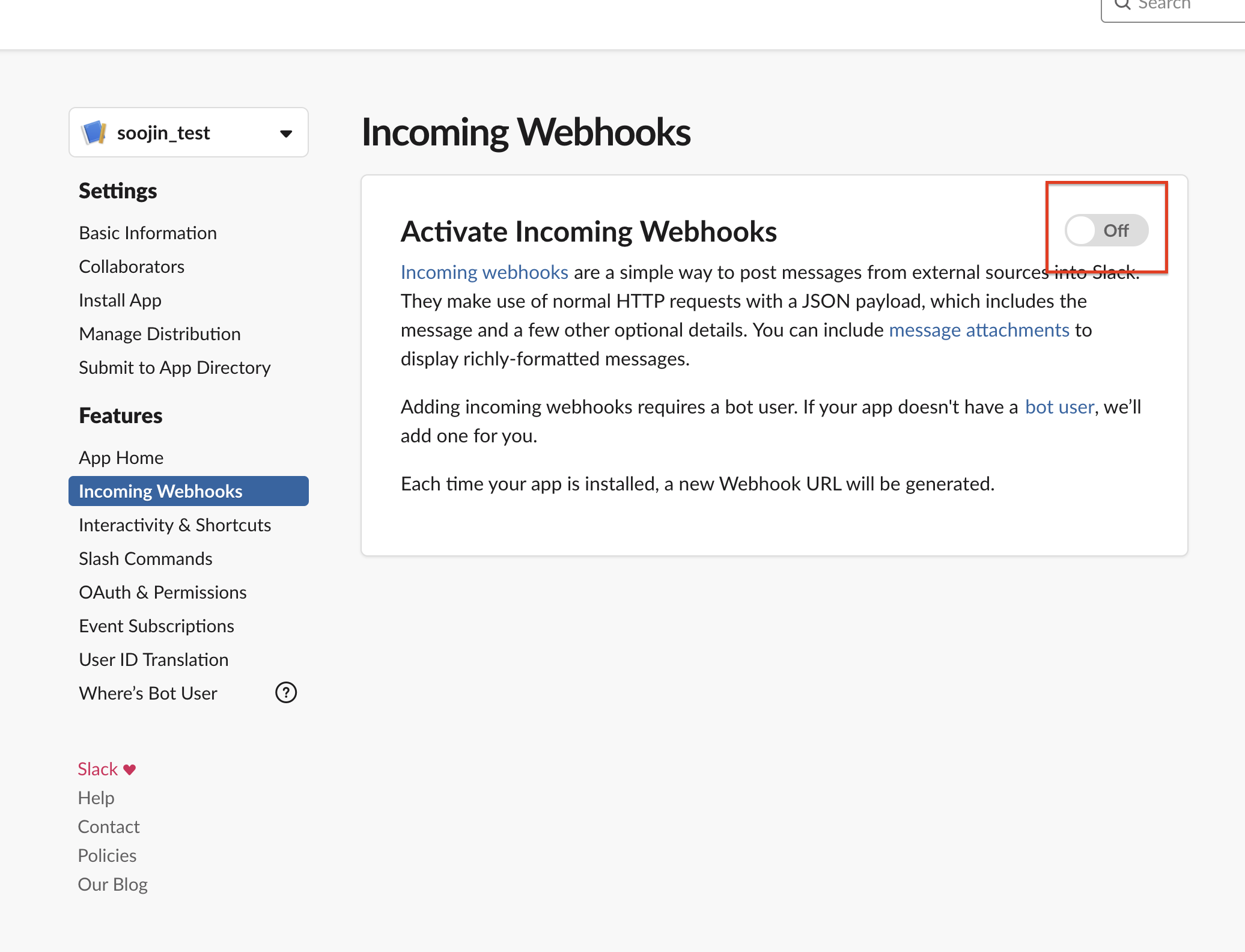Open the Install App page
This screenshot has width=1245, height=952.
click(120, 301)
